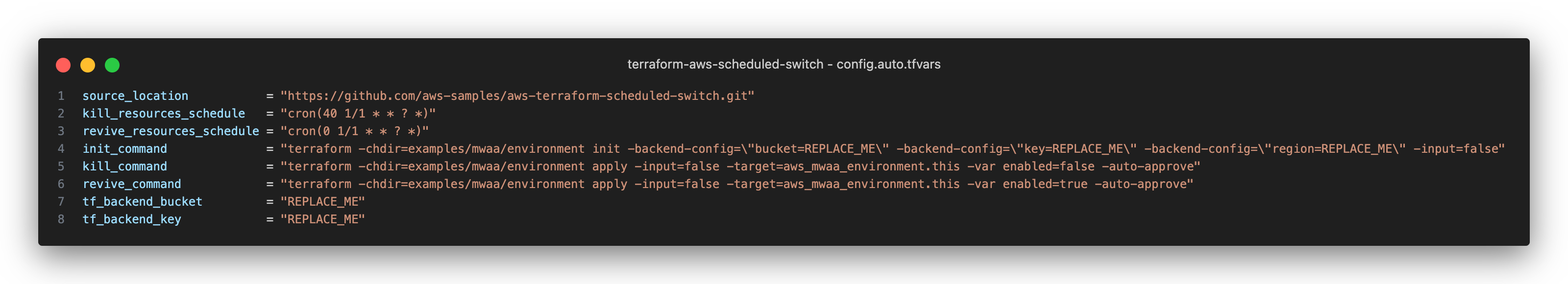Click the window title config.auto.tfvars
Image resolution: width=1568 pixels, height=284 pixels.
[x=888, y=64]
